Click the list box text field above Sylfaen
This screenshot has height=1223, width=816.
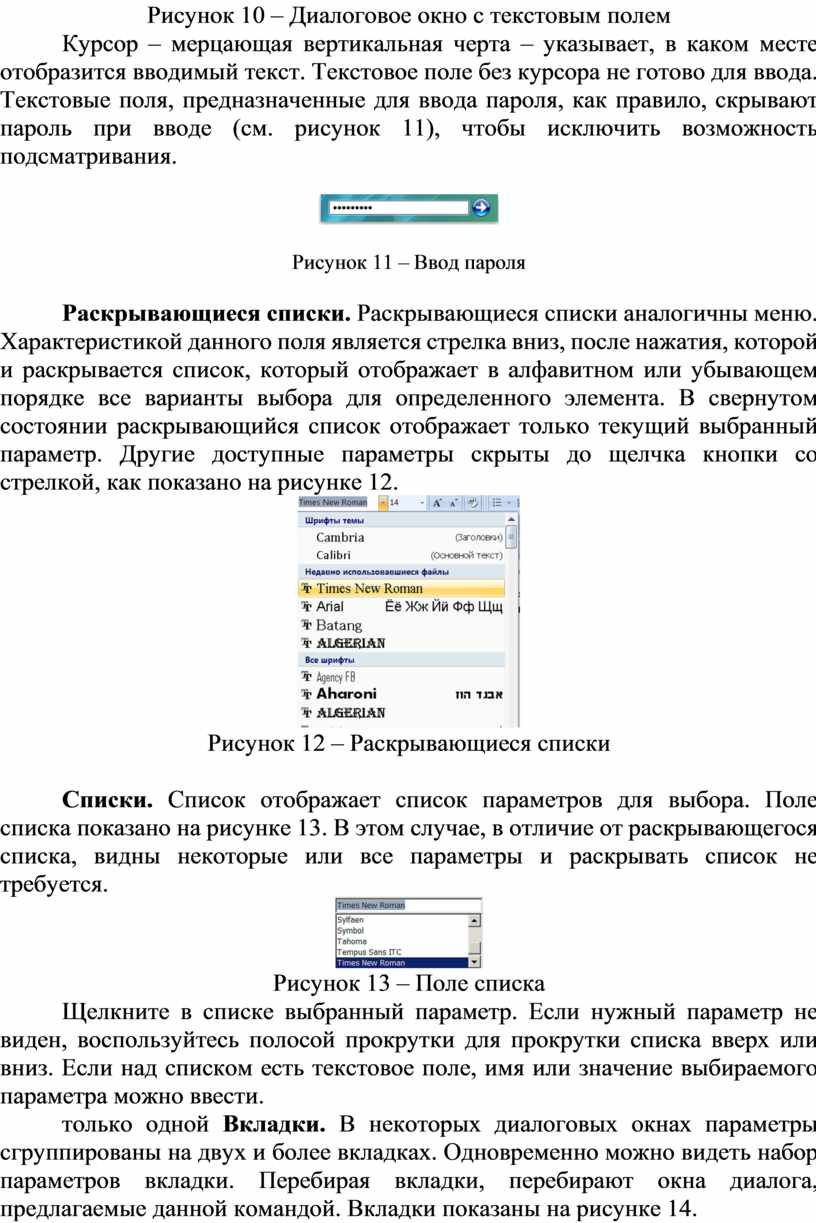click(408, 904)
